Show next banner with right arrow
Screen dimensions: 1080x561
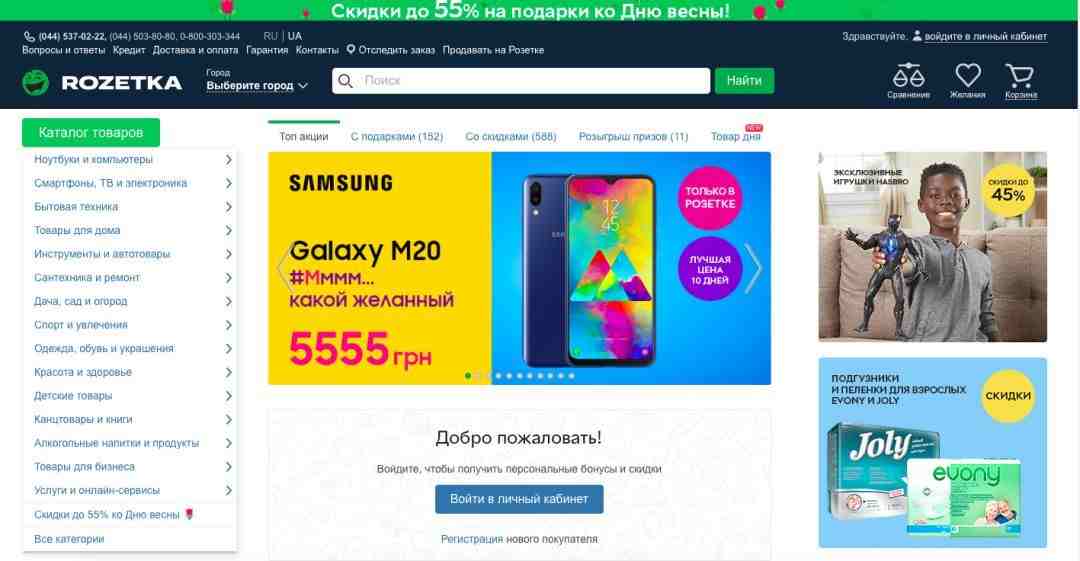click(754, 267)
